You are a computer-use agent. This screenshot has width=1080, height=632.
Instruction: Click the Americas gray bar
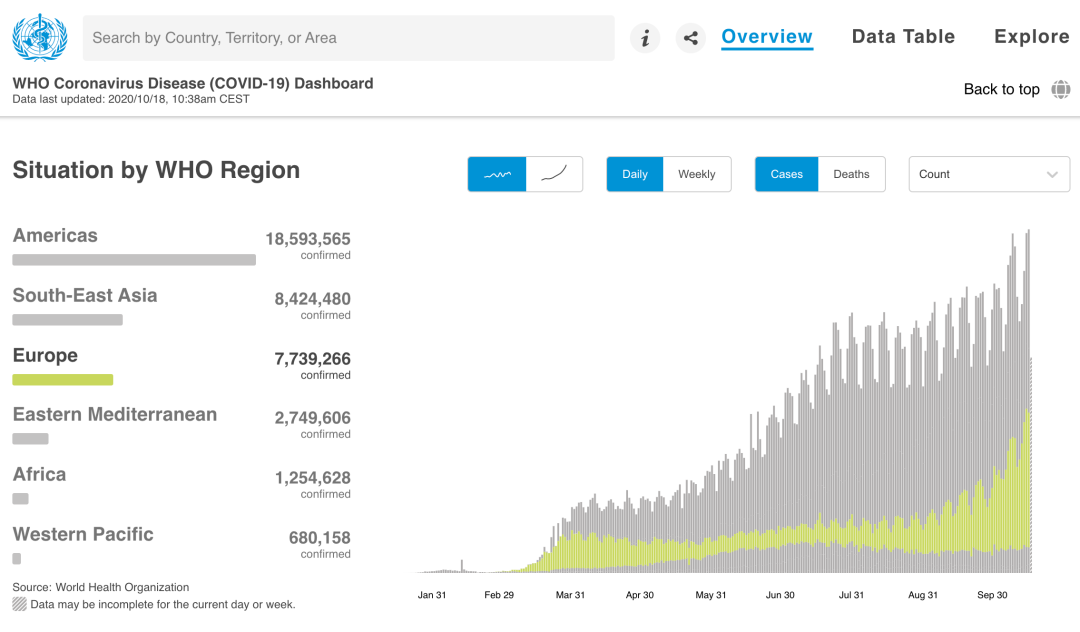coord(134,260)
